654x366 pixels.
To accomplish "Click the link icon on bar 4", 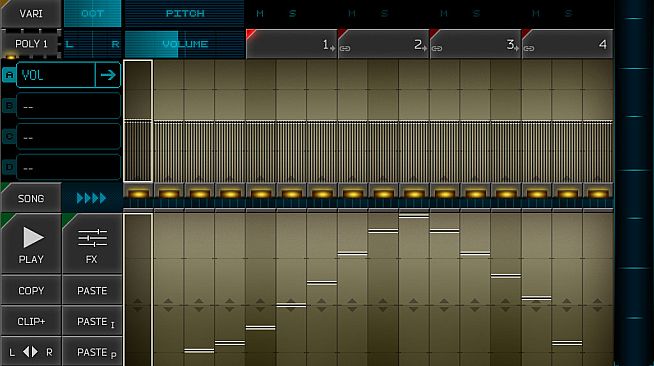I will click(x=529, y=49).
